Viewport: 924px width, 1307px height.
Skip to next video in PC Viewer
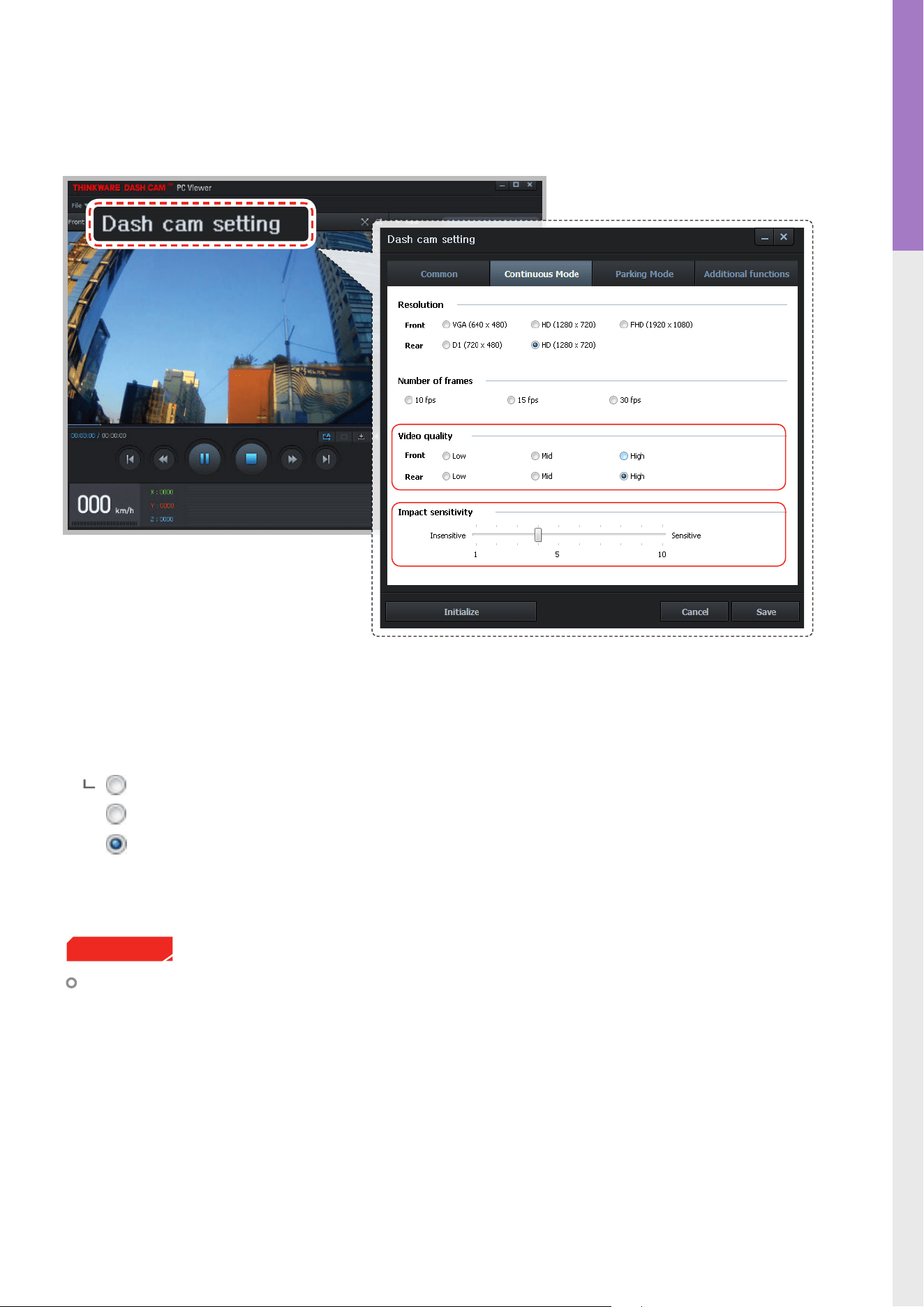coord(326,459)
